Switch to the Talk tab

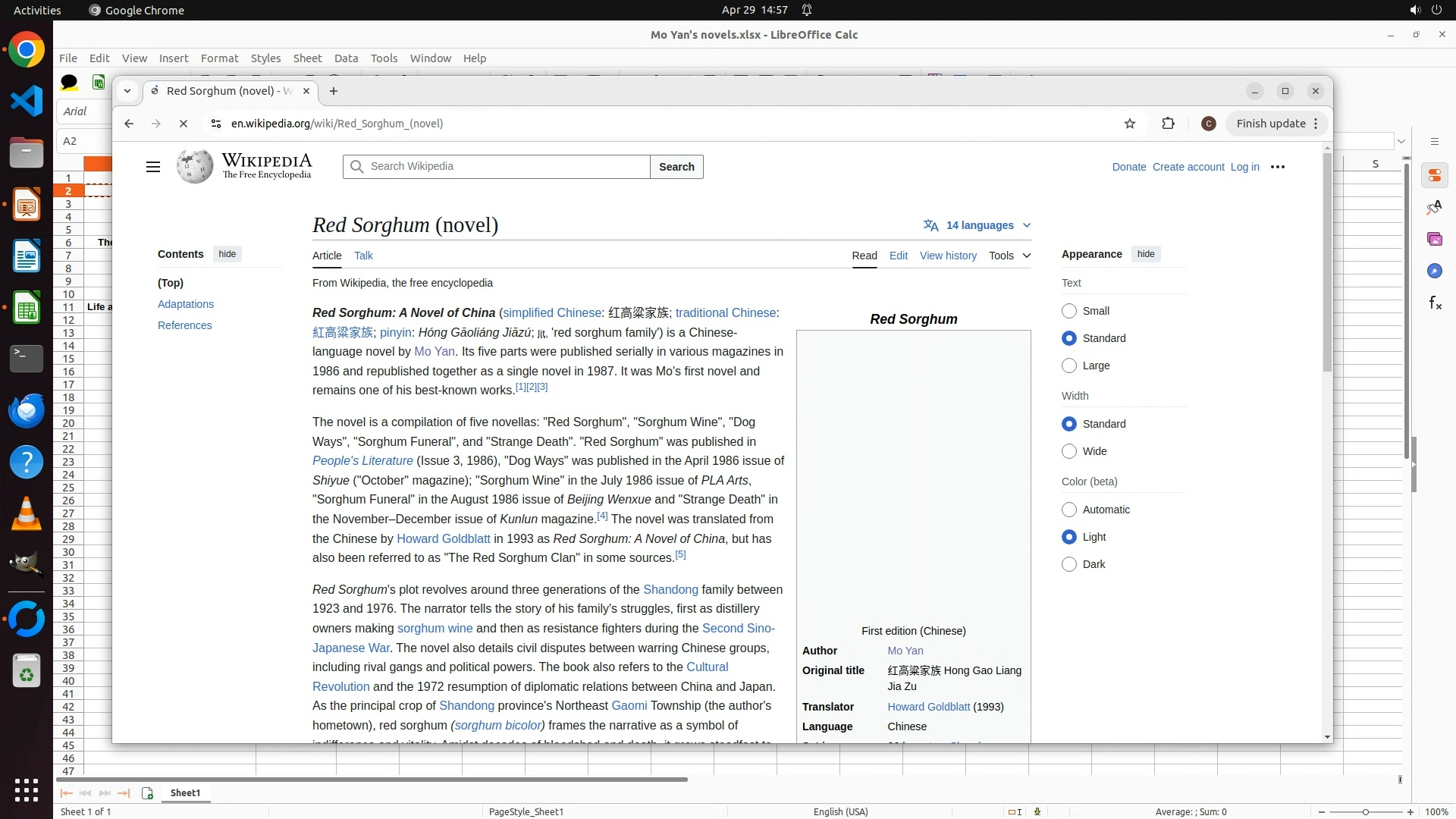(x=363, y=256)
